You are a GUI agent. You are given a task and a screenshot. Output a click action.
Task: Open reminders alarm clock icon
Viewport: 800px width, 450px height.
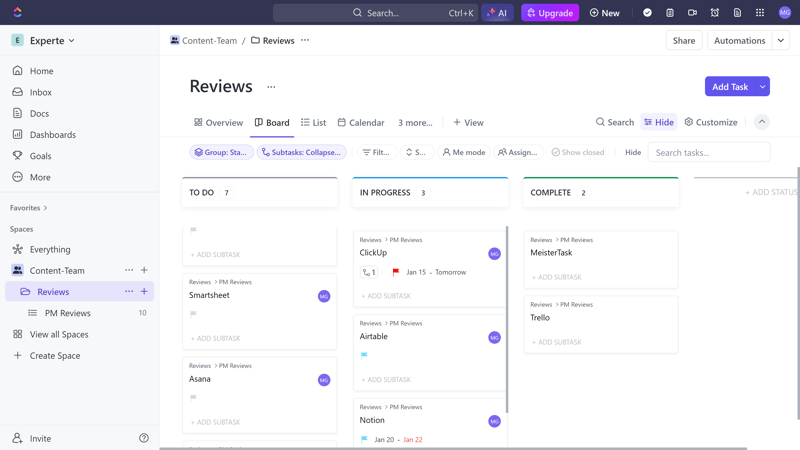coord(714,13)
